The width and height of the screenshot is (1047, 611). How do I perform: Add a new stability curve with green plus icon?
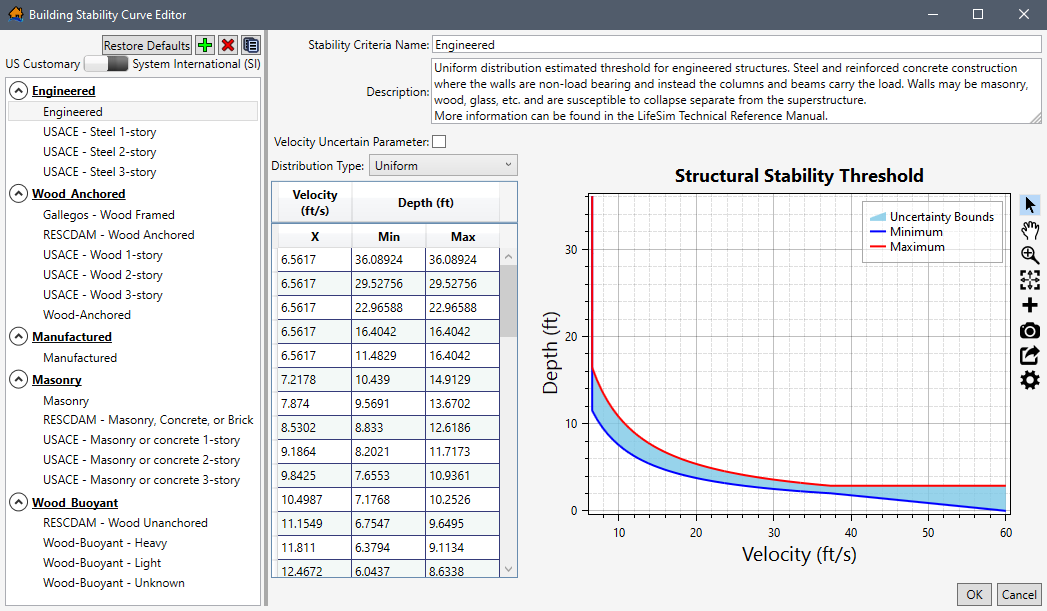coord(204,44)
